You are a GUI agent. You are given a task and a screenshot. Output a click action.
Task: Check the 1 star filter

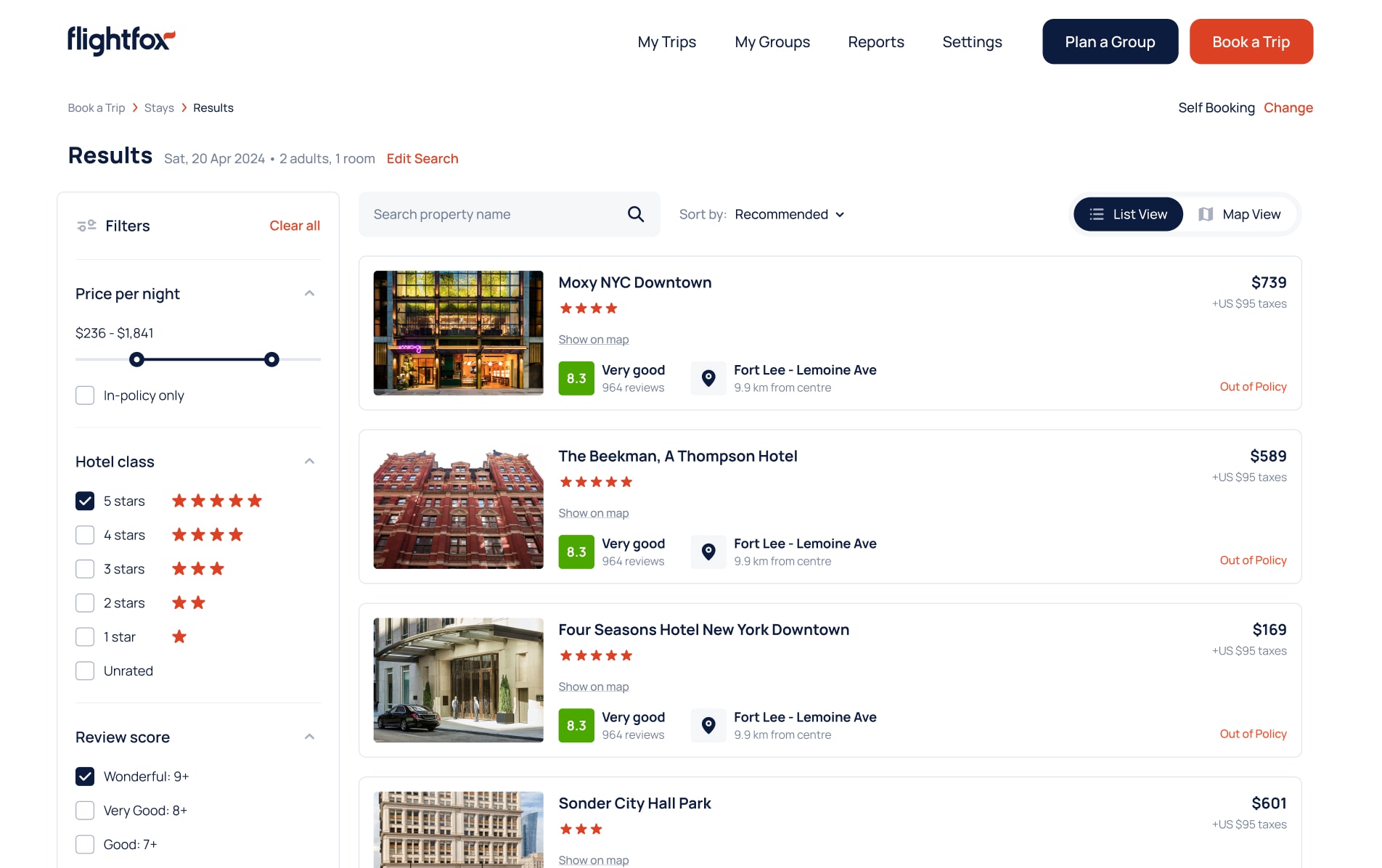(x=85, y=637)
